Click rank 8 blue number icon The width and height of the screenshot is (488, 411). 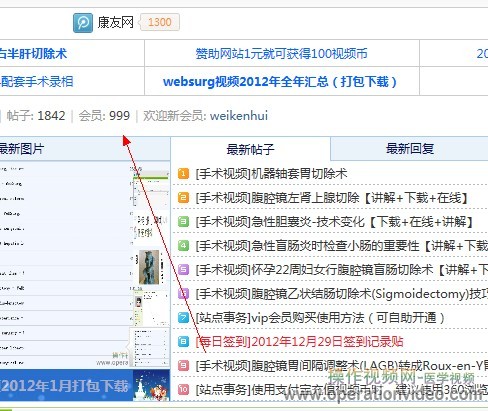[183, 342]
